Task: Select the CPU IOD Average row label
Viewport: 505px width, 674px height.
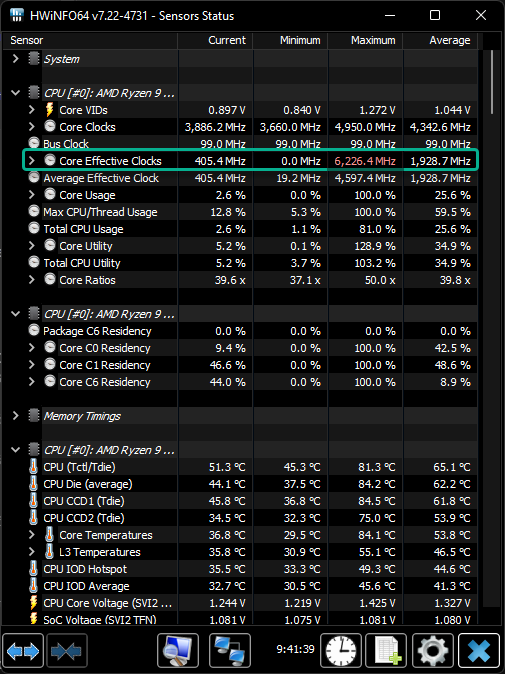Action: [x=86, y=586]
